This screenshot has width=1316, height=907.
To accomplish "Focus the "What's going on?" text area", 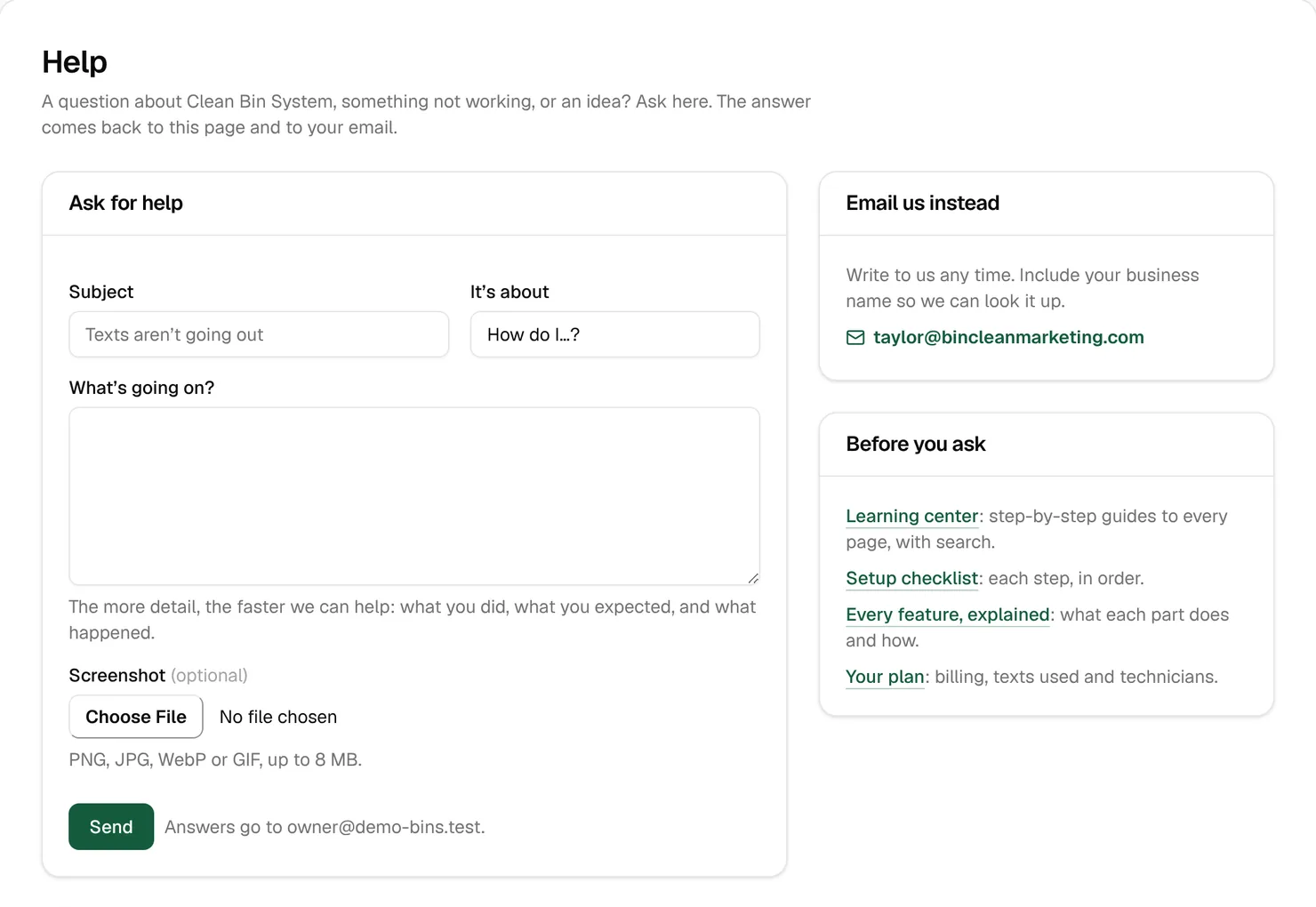I will click(x=414, y=496).
